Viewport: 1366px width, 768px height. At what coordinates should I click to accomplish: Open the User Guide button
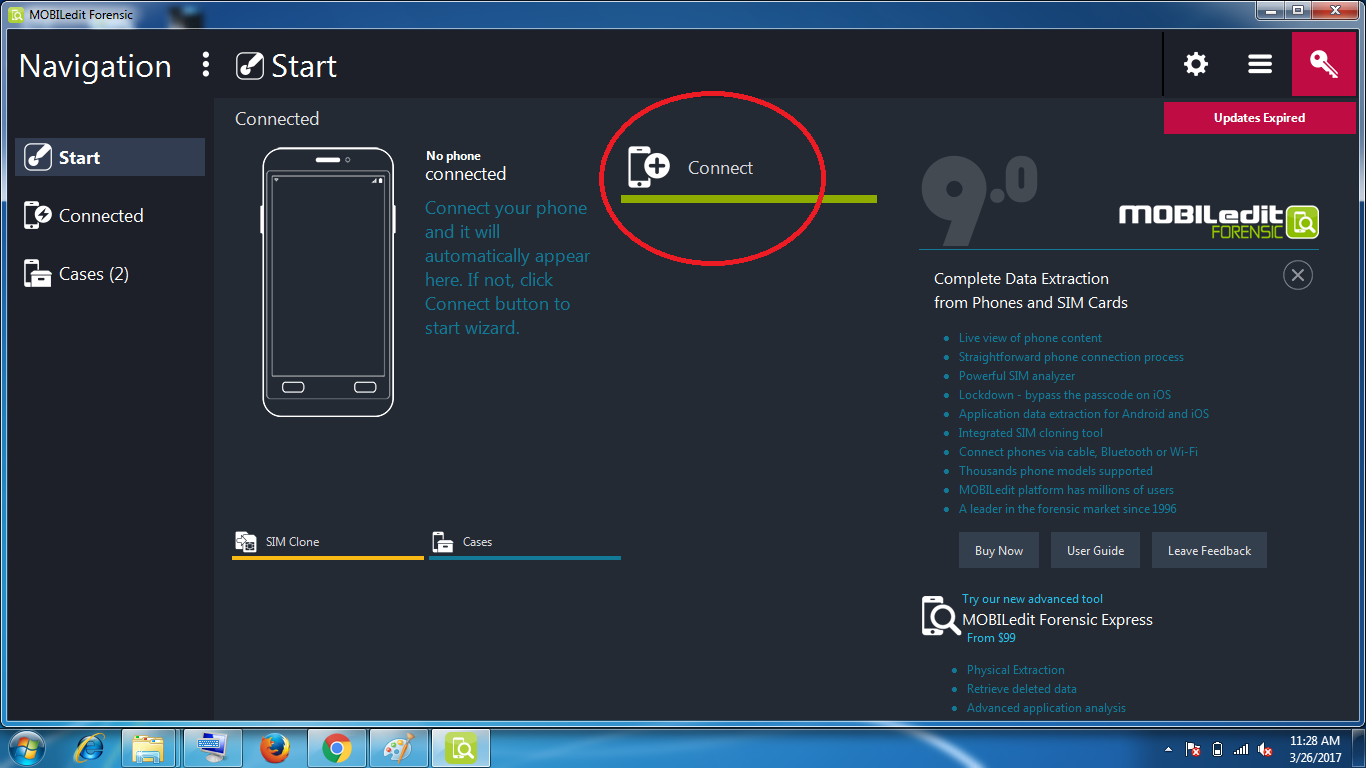click(x=1095, y=551)
